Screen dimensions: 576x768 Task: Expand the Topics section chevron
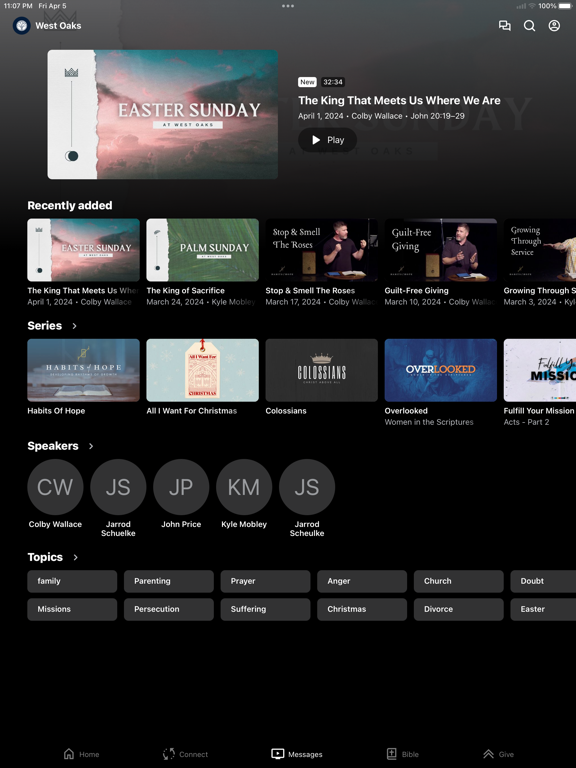tap(75, 557)
